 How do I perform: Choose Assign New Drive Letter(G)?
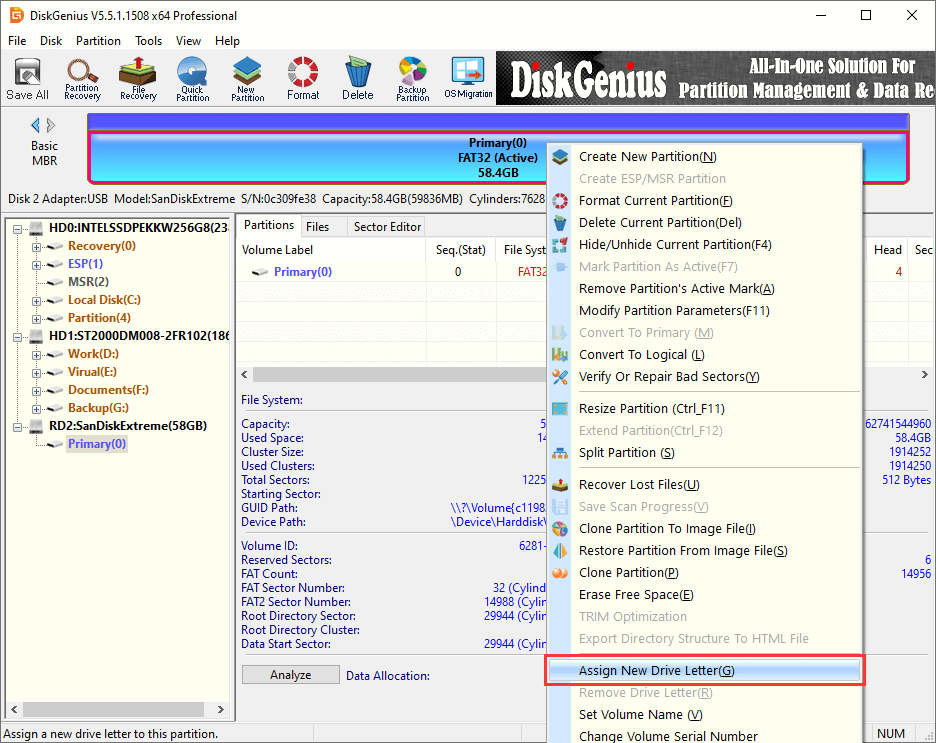703,671
